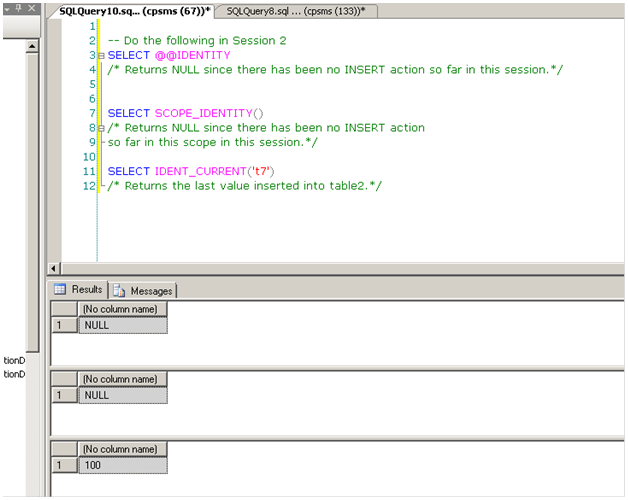Open the Messages tab
The width and height of the screenshot is (628, 500).
143,290
